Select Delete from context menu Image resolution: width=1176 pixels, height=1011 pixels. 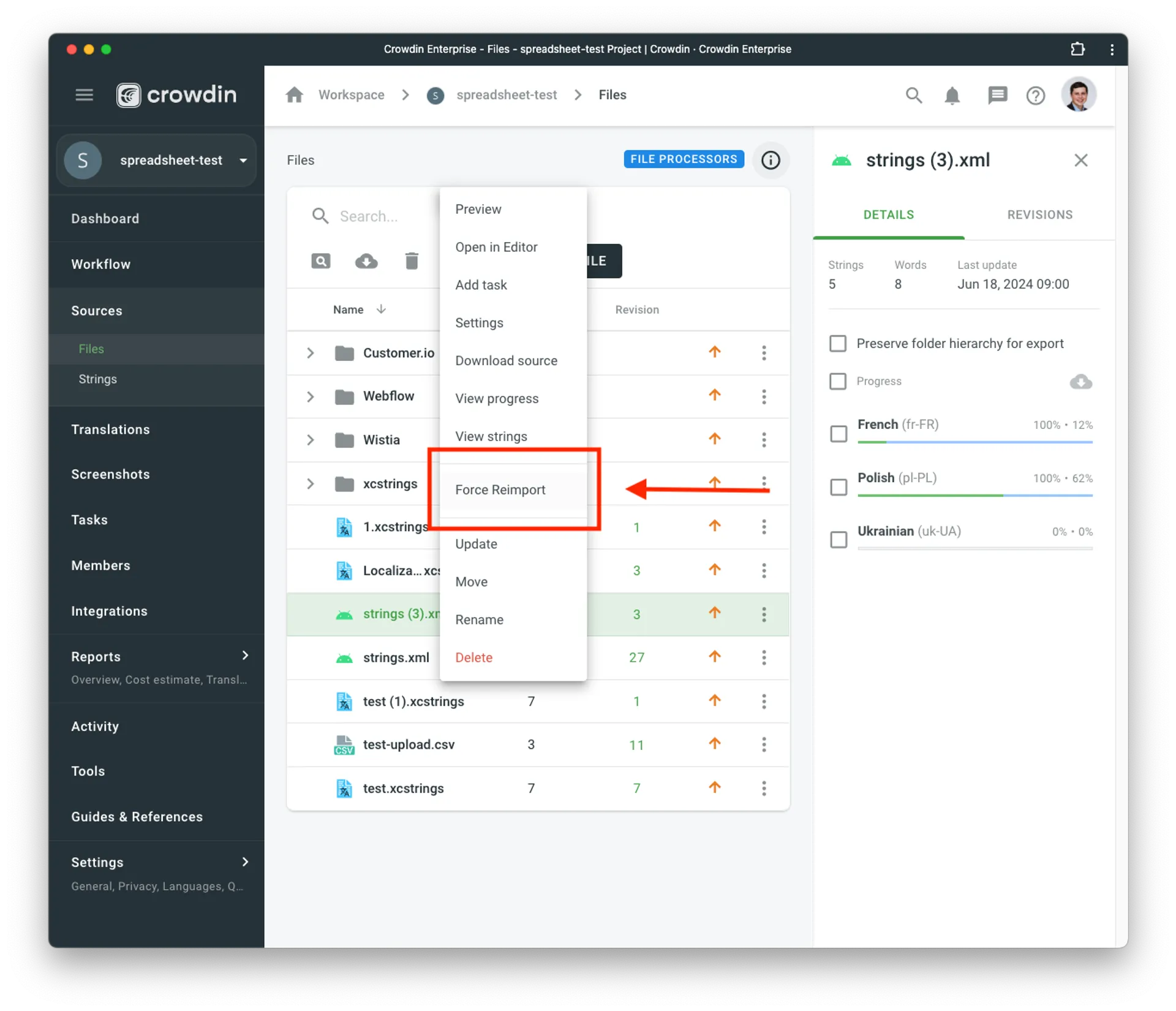(473, 657)
